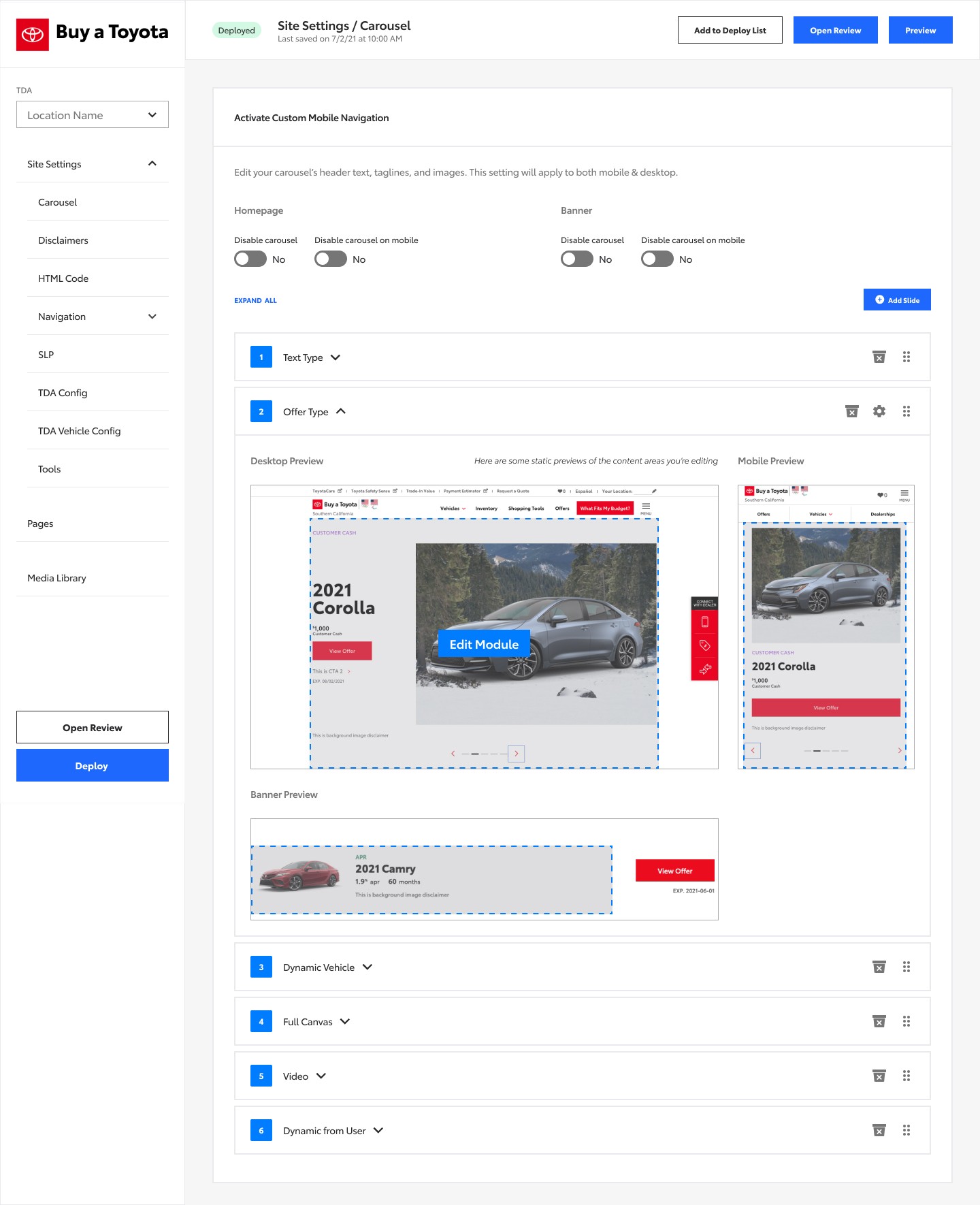Click drag handle on Full Canvas slide

click(x=906, y=1021)
